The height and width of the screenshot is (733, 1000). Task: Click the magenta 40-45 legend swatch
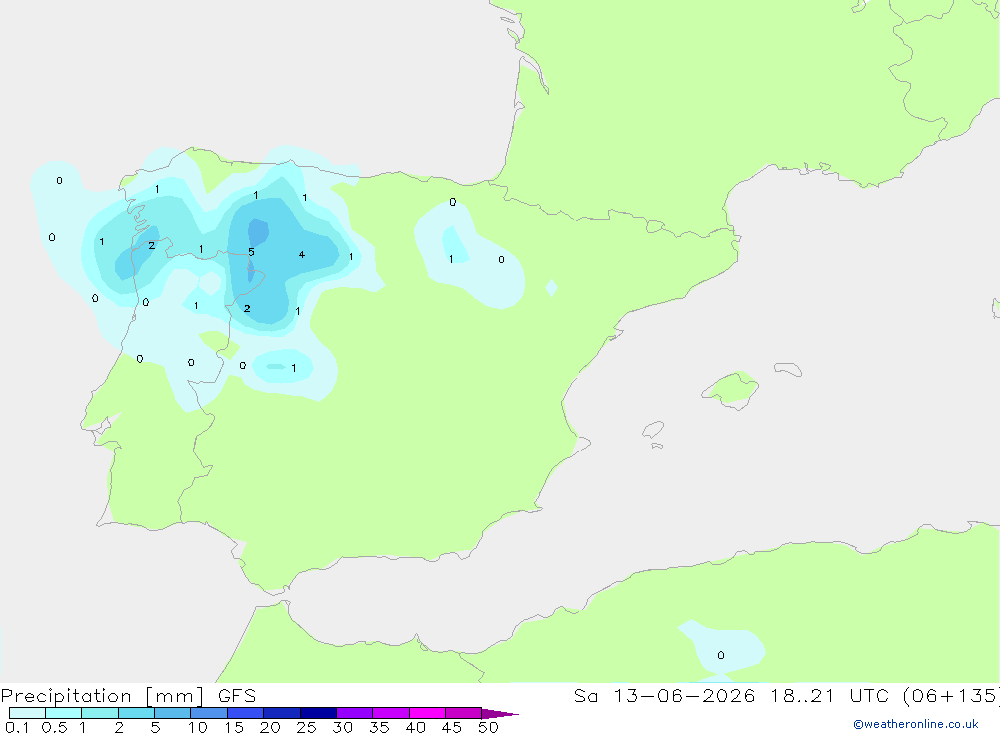(427, 713)
